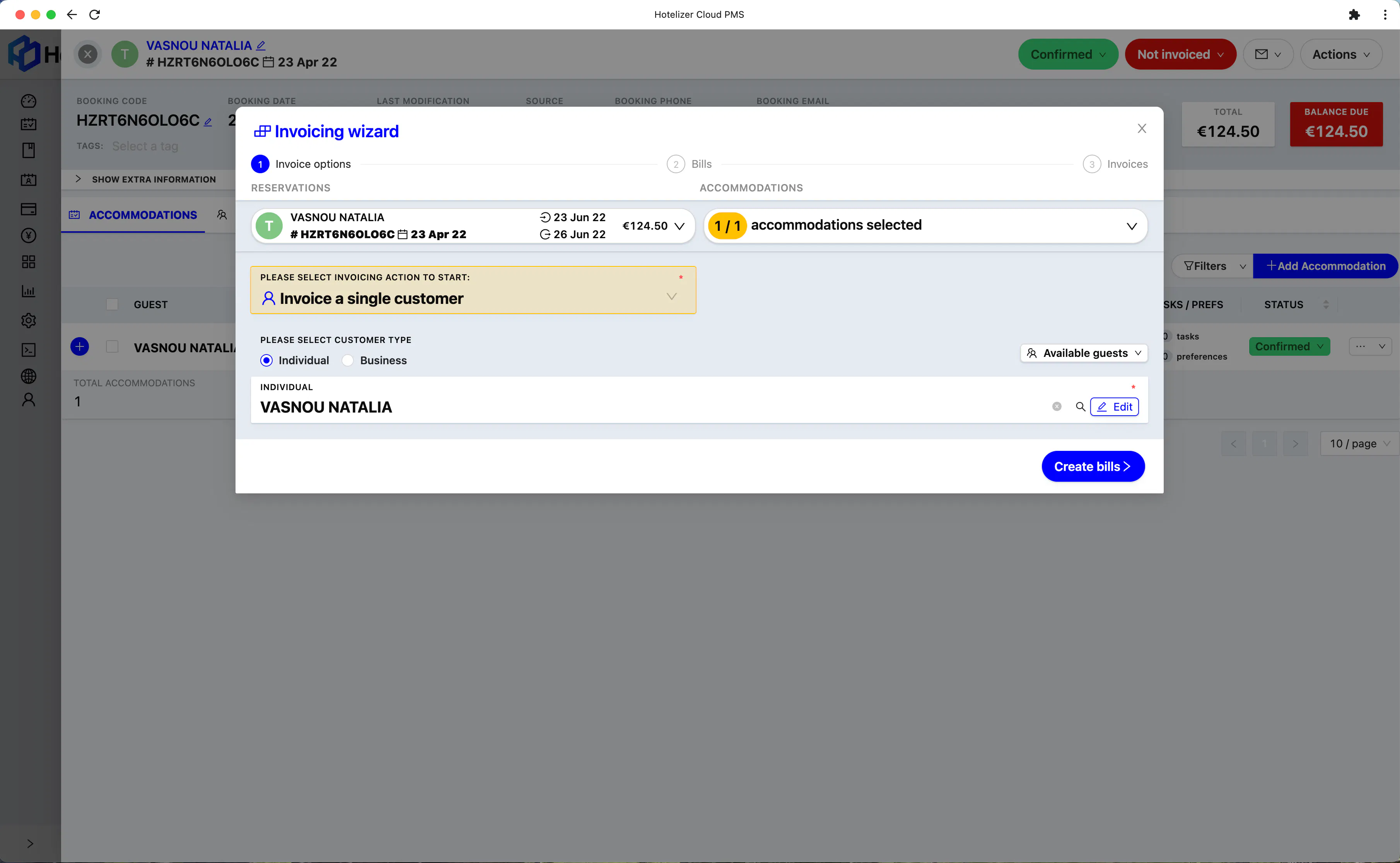Click the browser extensions puzzle icon
This screenshot has width=1400, height=863.
tap(1354, 15)
